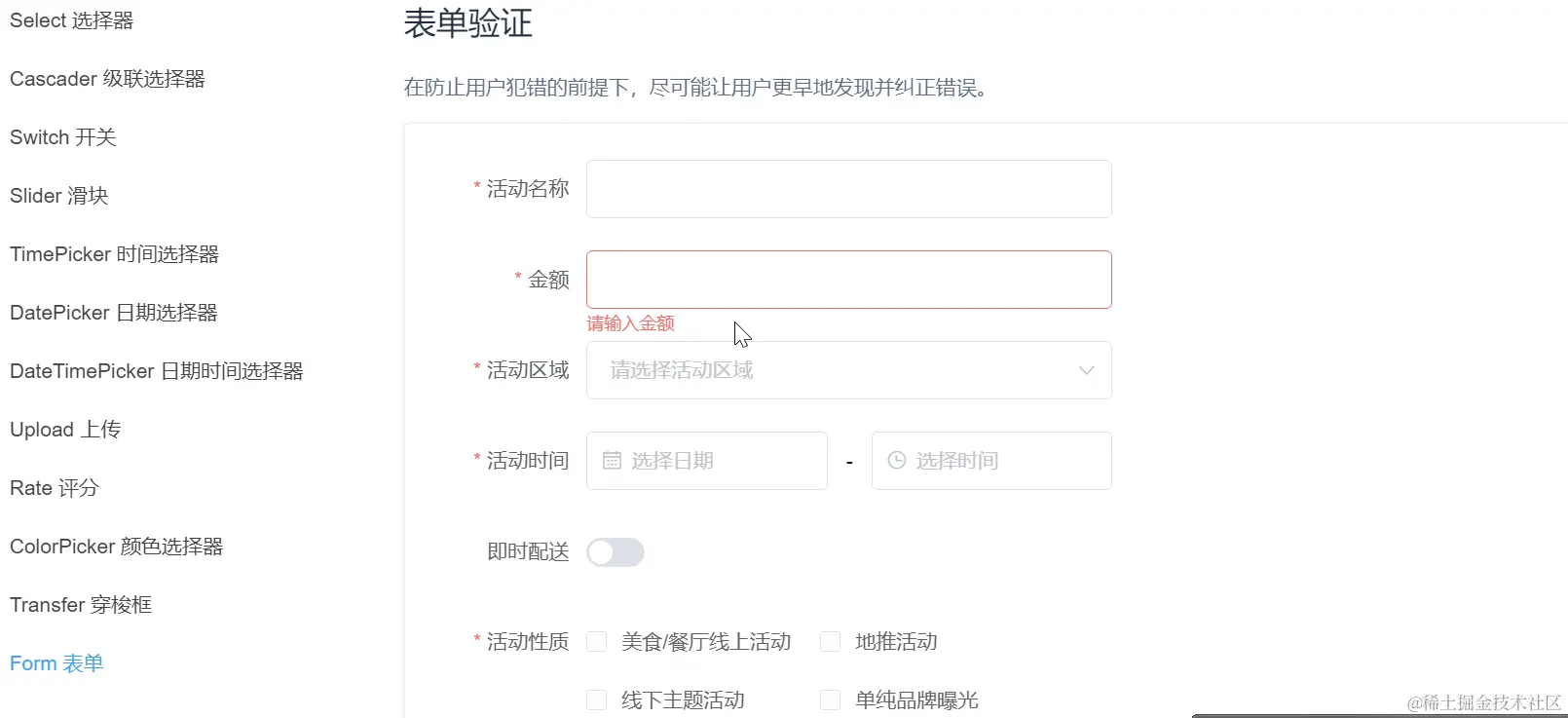This screenshot has height=718, width=1568.
Task: Navigate to Select 选择器 page
Action: pyautogui.click(x=70, y=19)
